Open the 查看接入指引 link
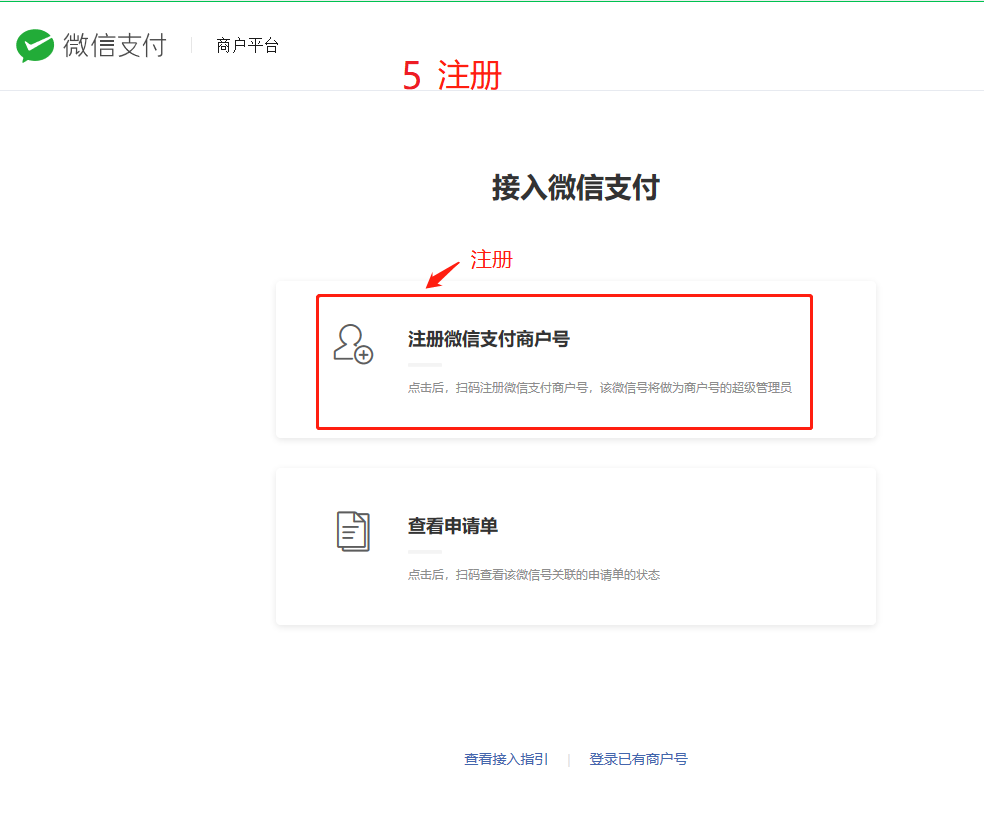984x813 pixels. point(506,760)
